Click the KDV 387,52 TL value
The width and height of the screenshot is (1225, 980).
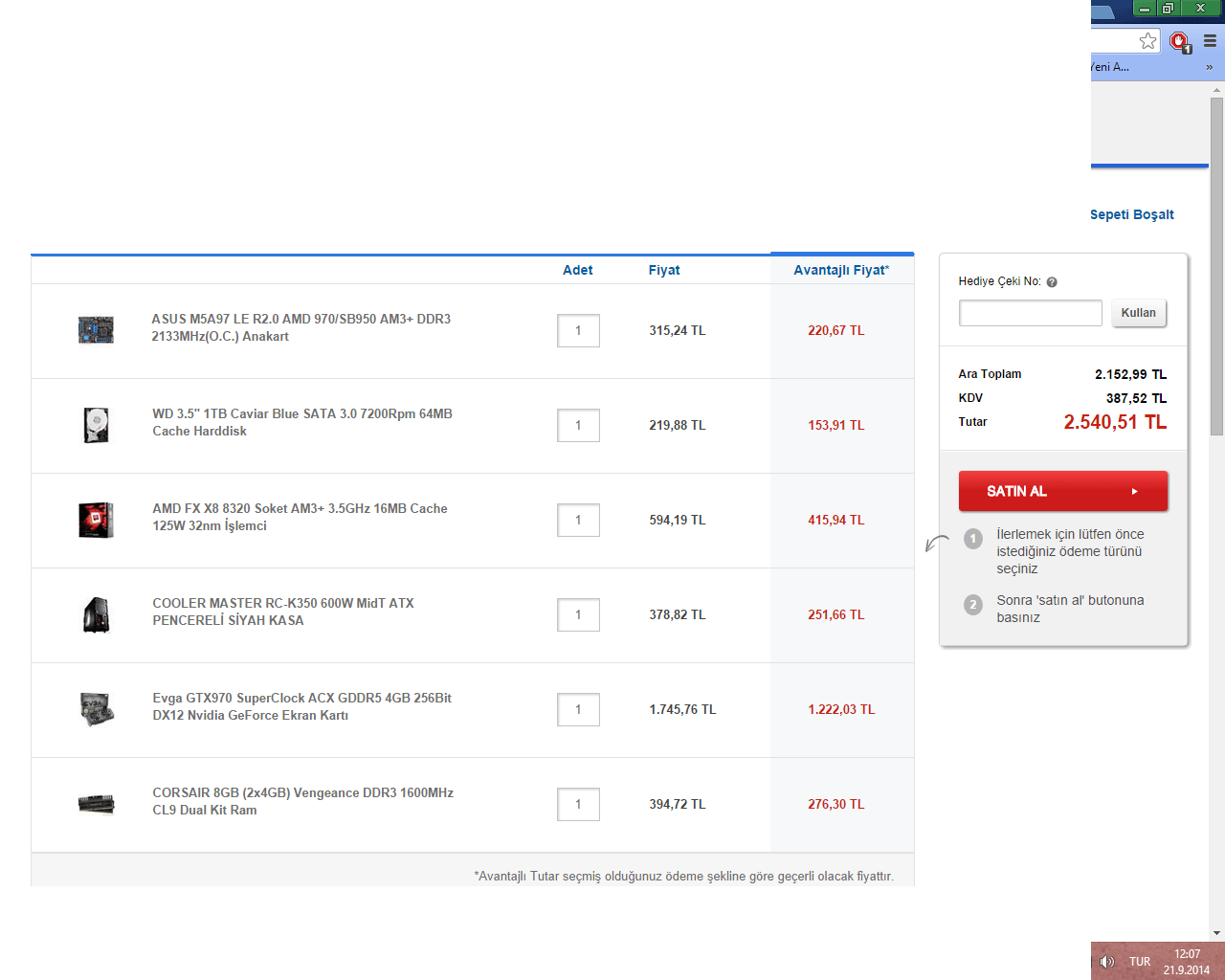1136,398
